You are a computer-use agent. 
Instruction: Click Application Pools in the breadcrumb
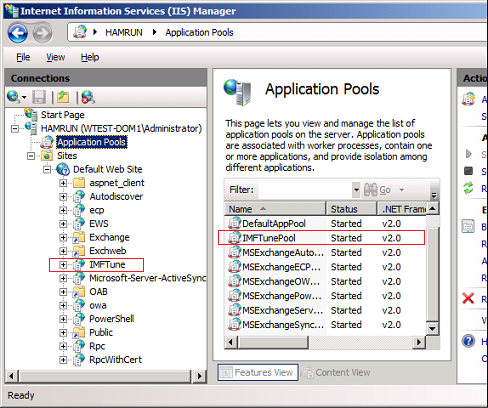pyautogui.click(x=199, y=32)
